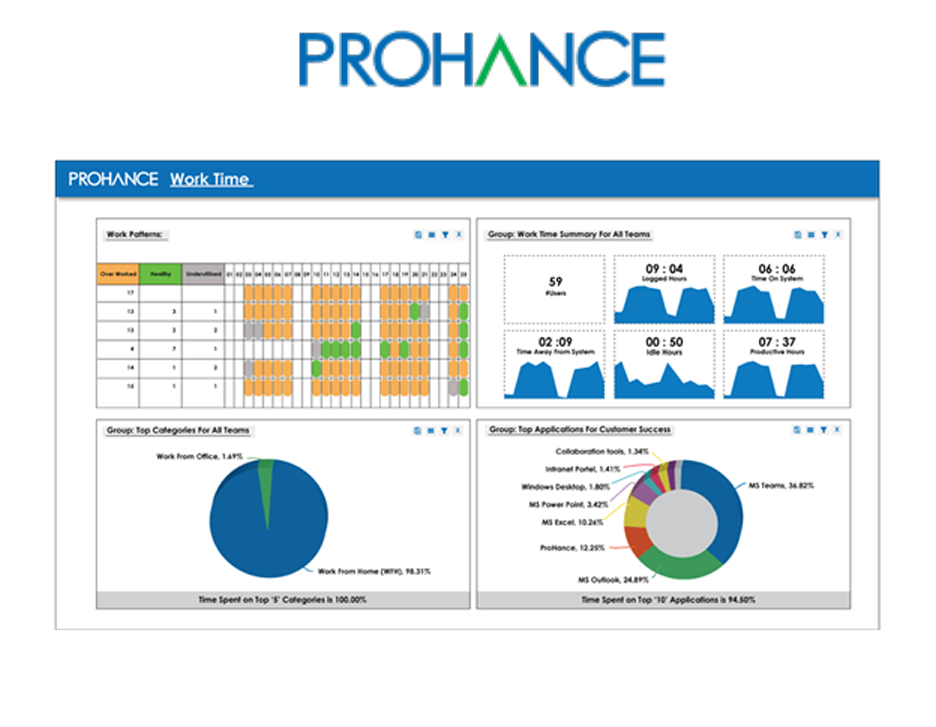The image size is (936, 727).
Task: Open list menu icon in Top Applications panel
Action: point(810,430)
